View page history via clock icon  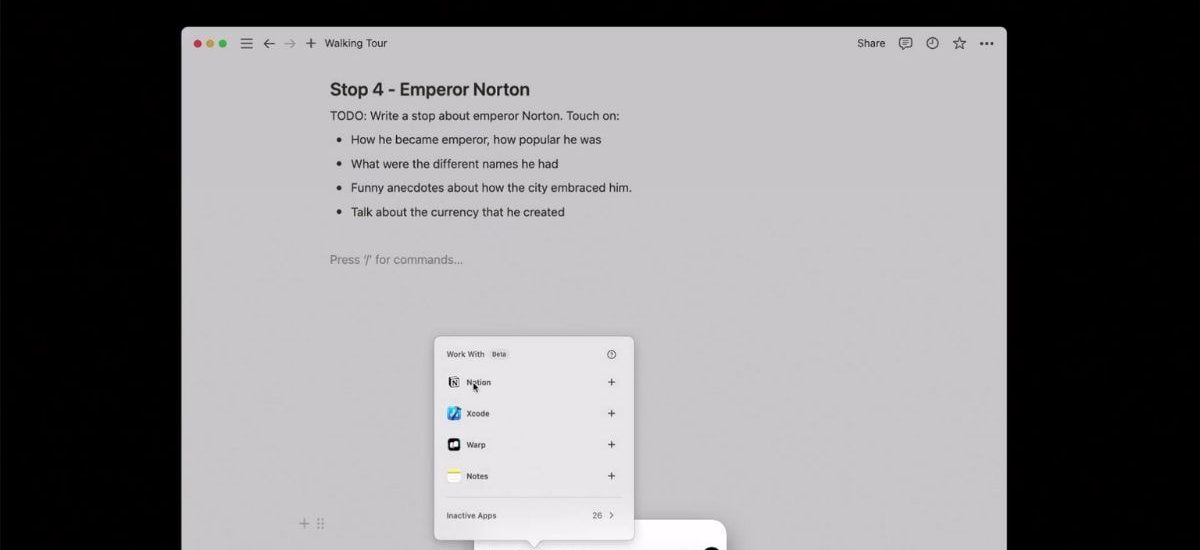point(932,43)
